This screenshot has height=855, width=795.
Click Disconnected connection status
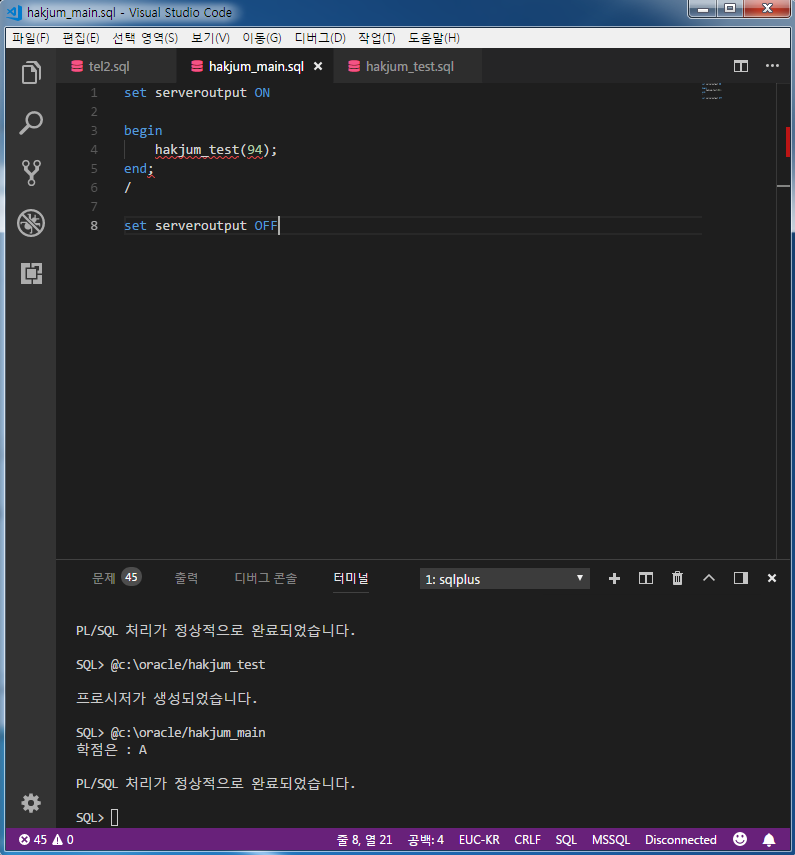click(680, 840)
